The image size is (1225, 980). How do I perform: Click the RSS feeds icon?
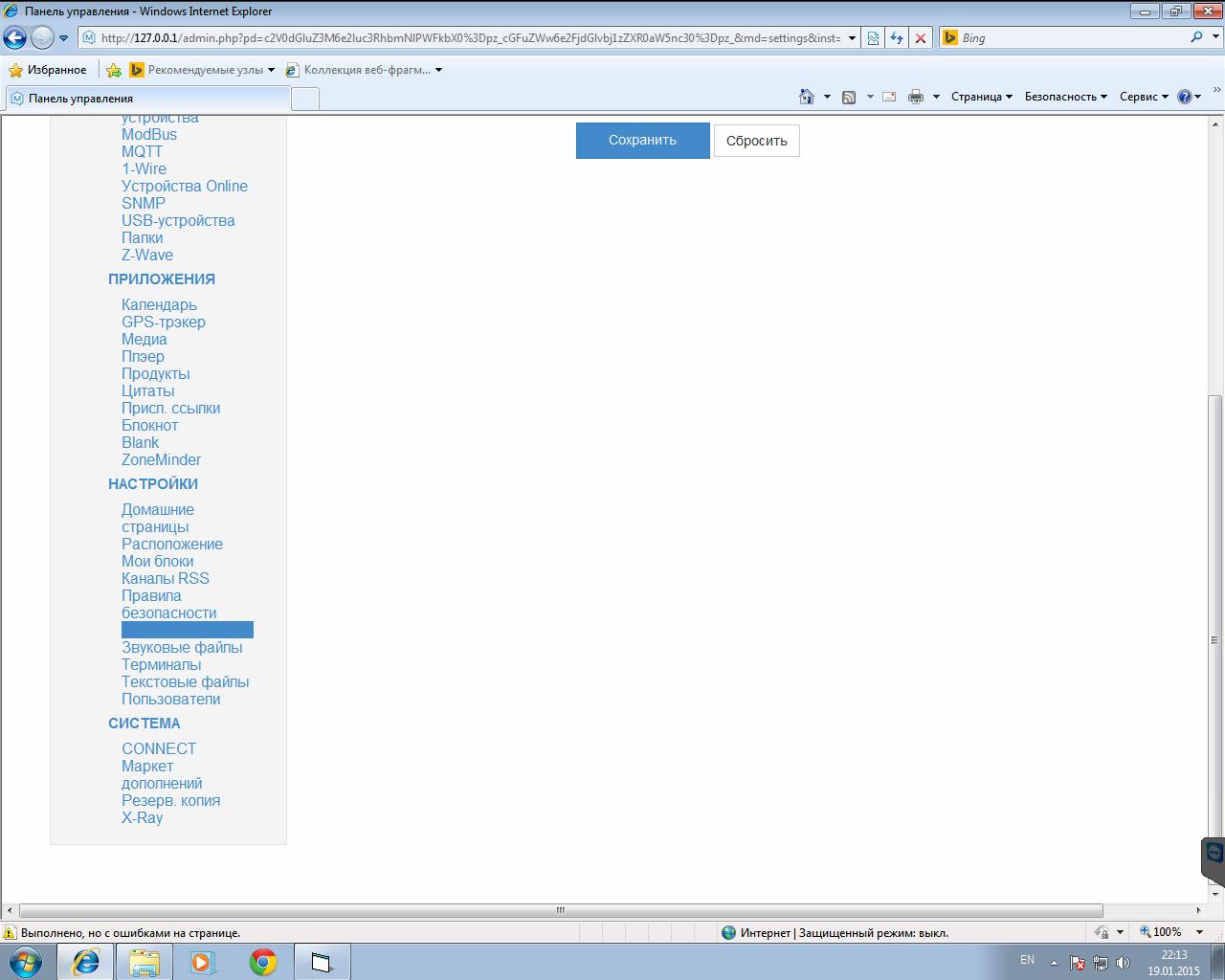point(848,96)
